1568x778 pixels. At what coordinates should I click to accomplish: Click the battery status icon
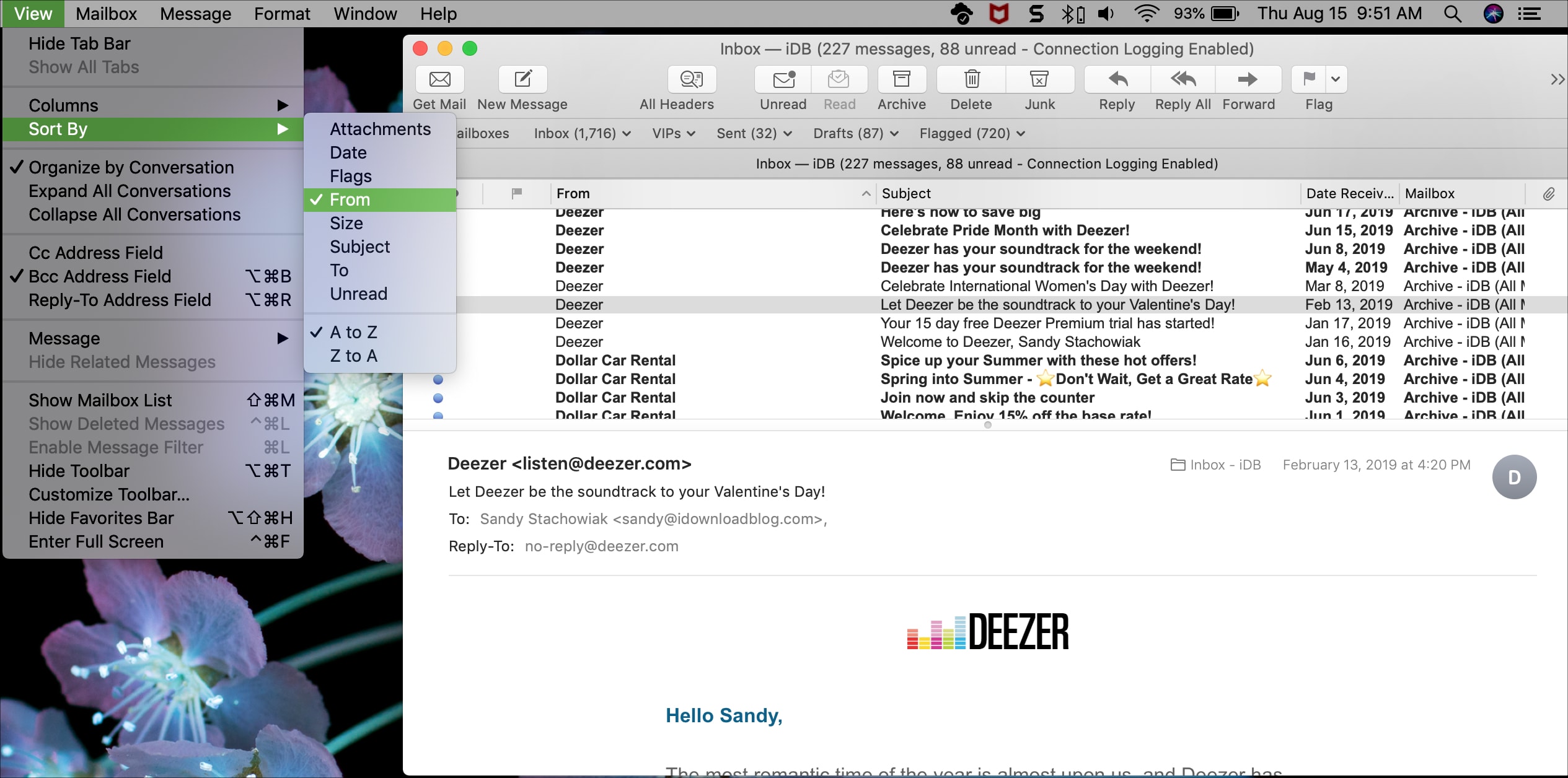pyautogui.click(x=1225, y=14)
